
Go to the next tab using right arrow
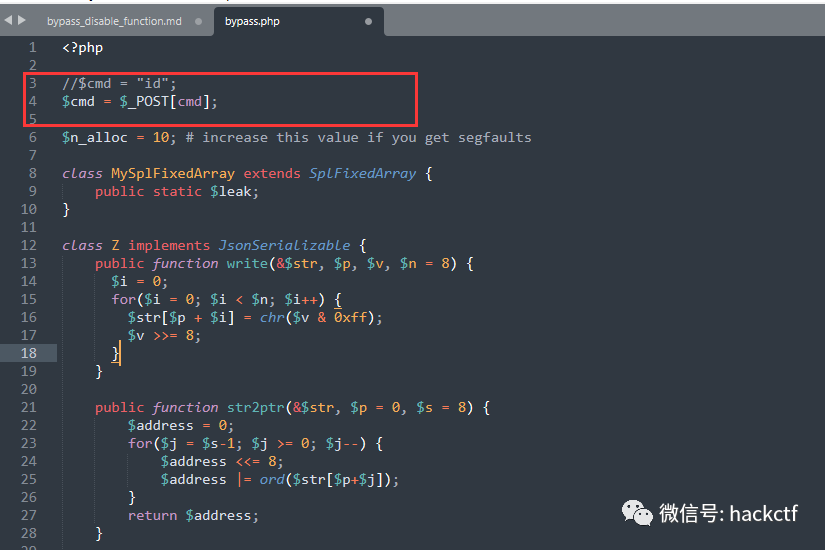pos(22,20)
